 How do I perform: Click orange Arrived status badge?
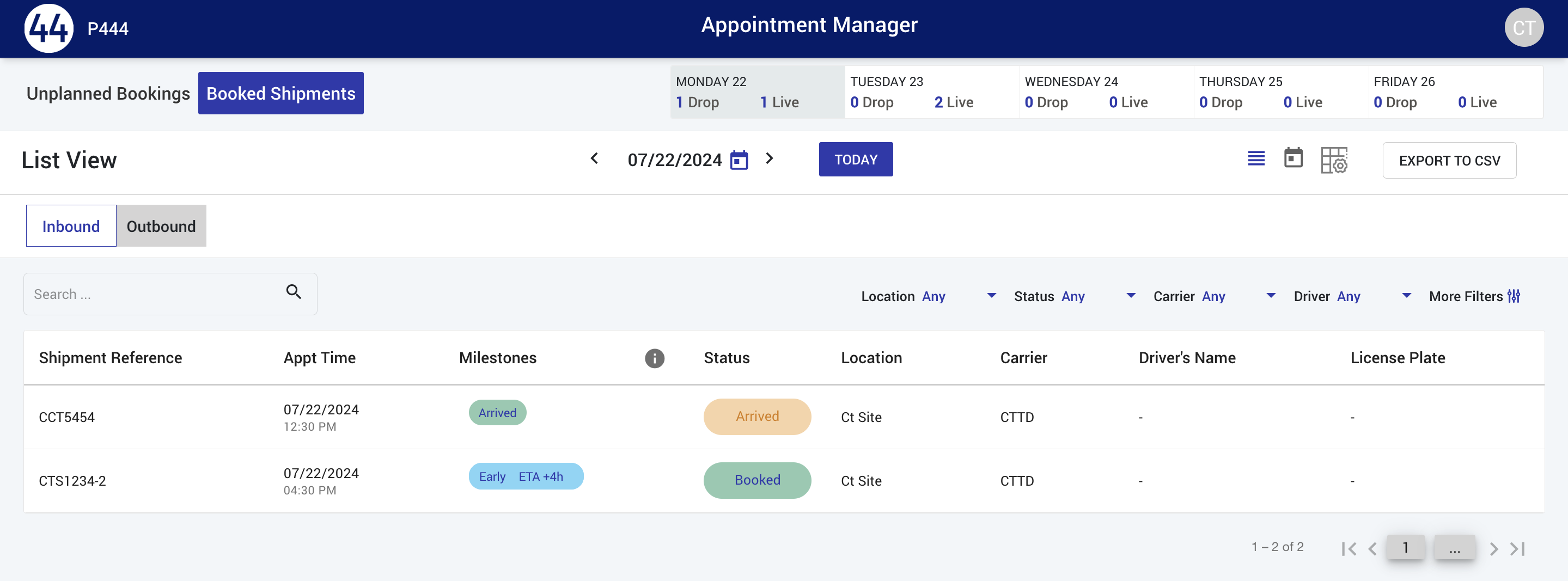click(756, 416)
